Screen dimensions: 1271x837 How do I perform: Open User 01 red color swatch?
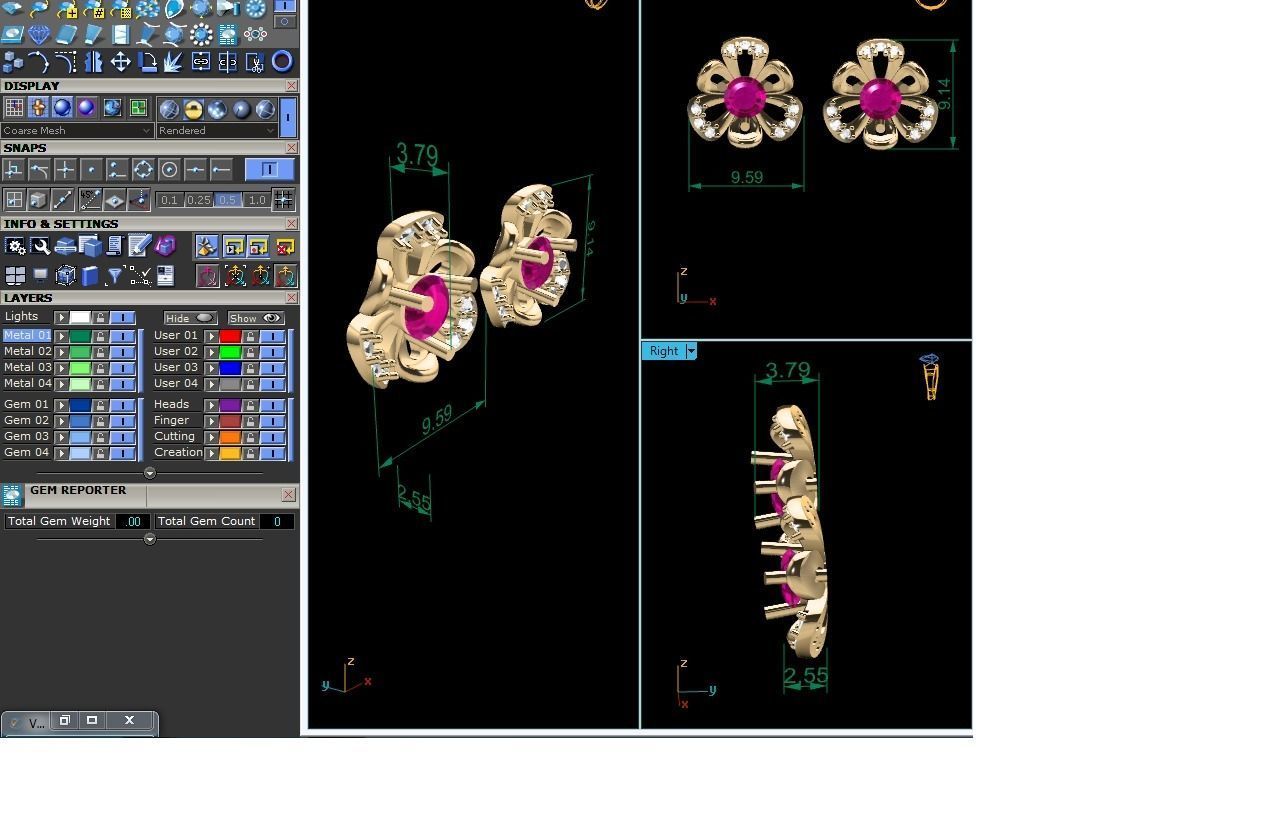click(x=230, y=336)
